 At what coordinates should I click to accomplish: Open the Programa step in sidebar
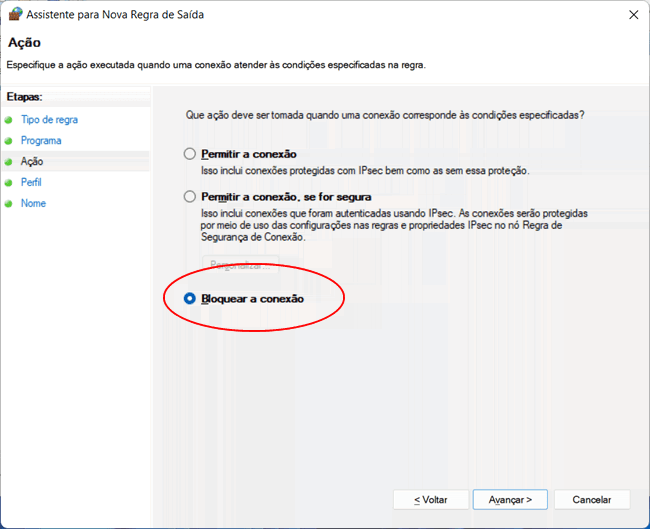(41, 141)
